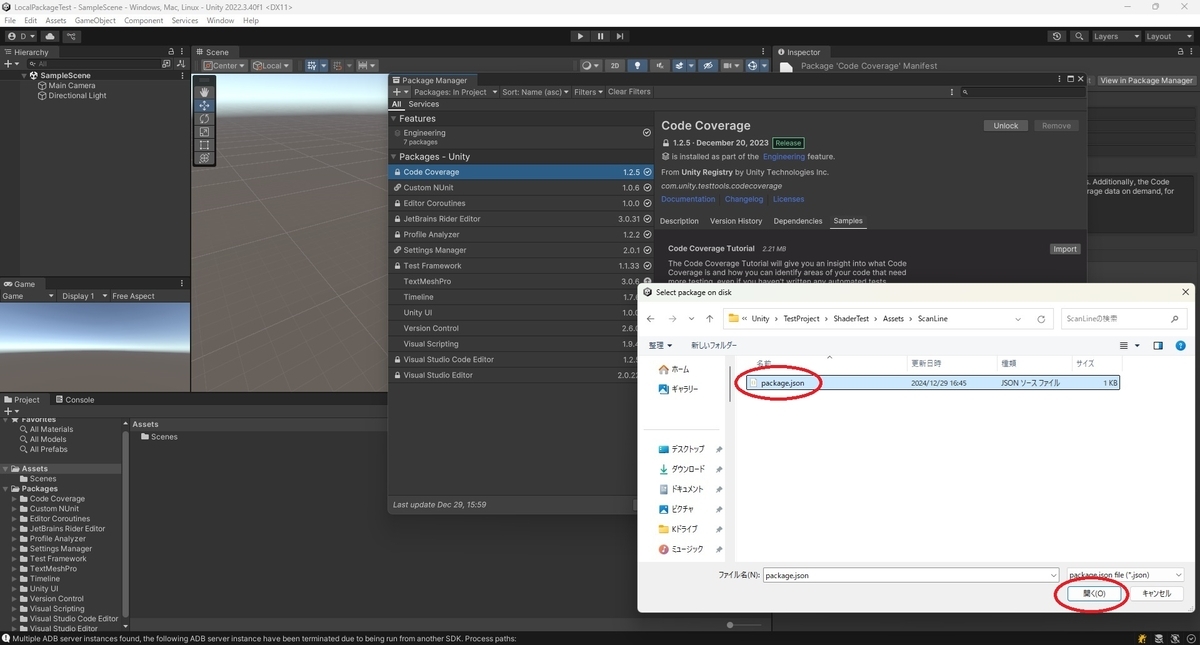The width and height of the screenshot is (1200, 645).
Task: Click the 開く(O) open button
Action: [1094, 593]
